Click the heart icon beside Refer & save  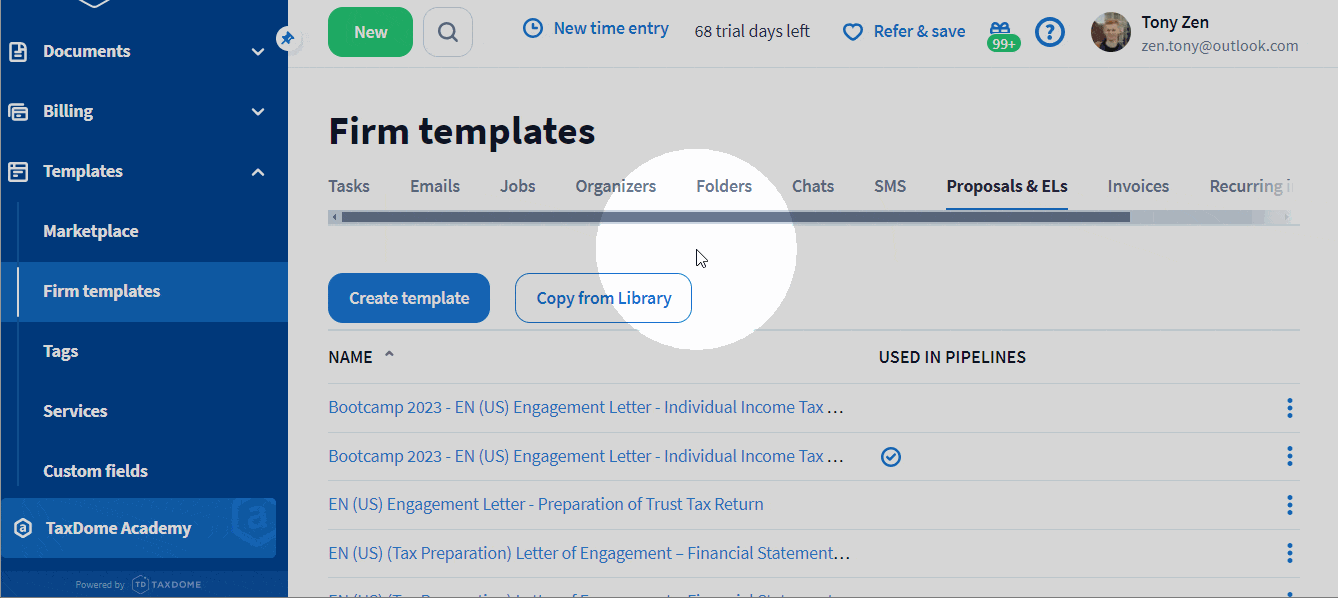point(852,32)
